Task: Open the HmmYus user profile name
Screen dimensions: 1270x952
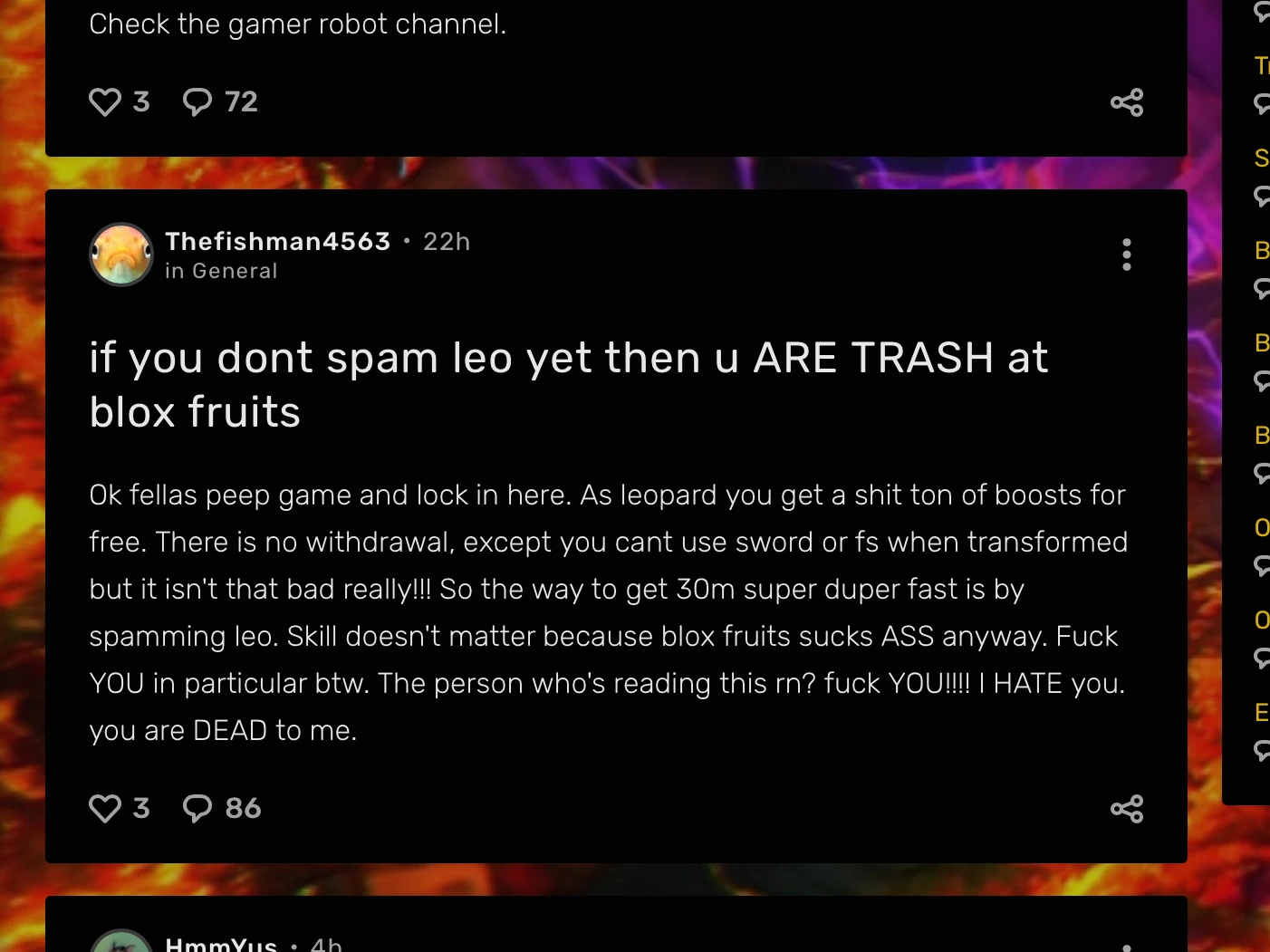Action: [221, 944]
